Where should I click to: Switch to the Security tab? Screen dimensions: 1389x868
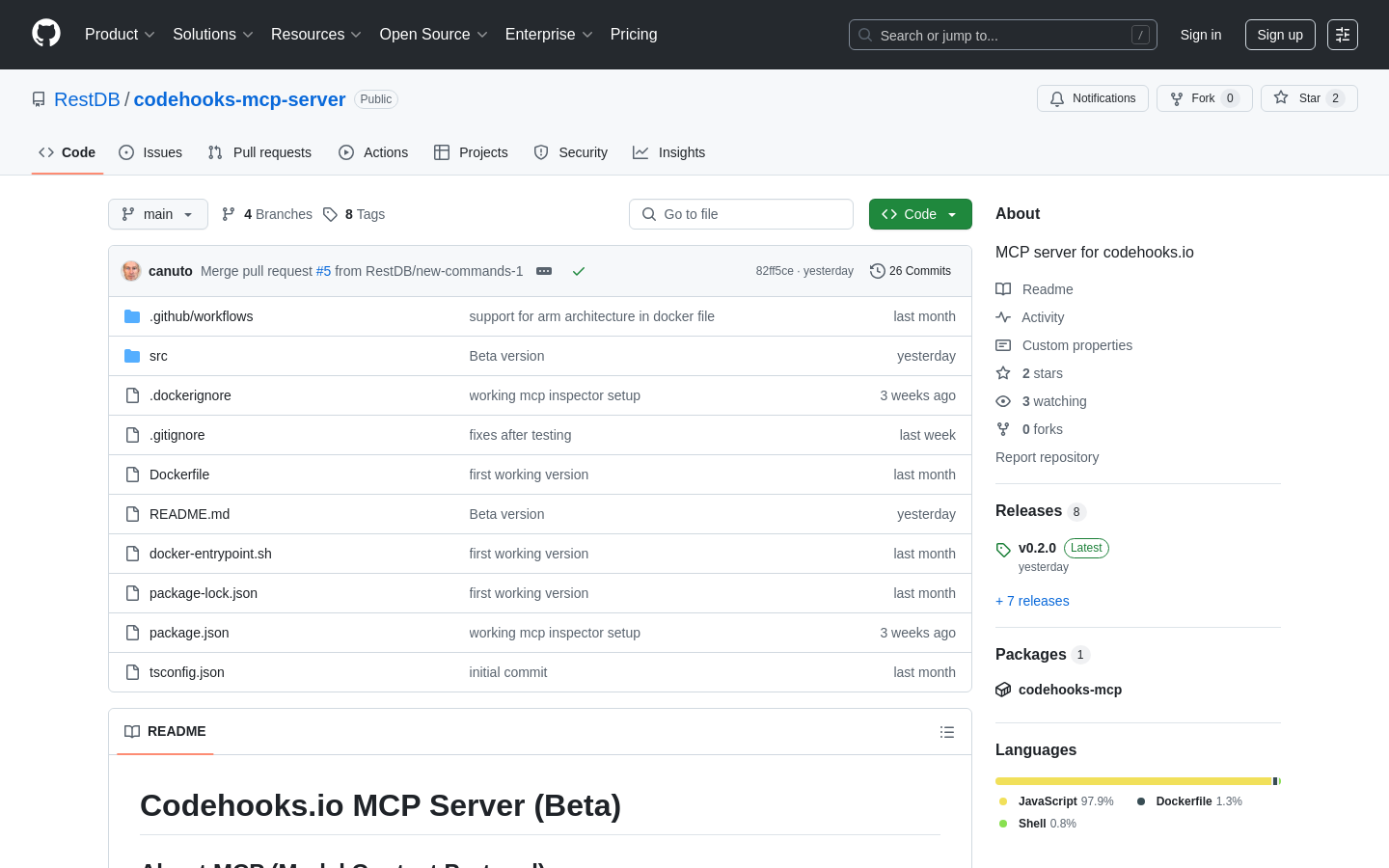(571, 152)
